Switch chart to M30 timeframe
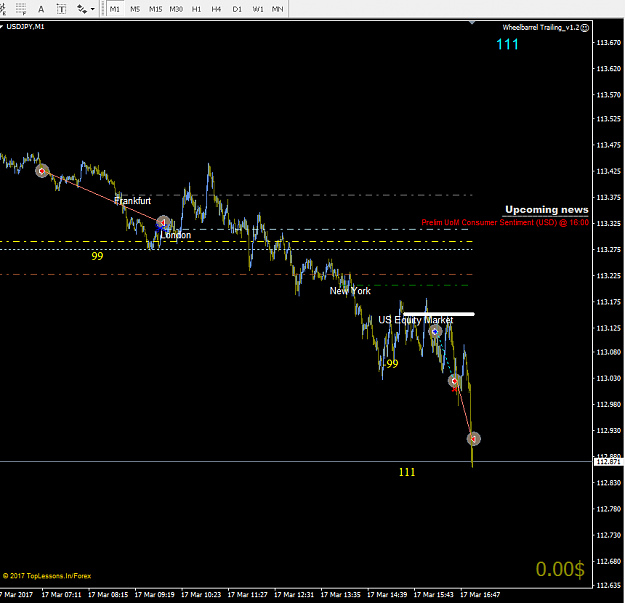The width and height of the screenshot is (625, 603). pyautogui.click(x=176, y=9)
